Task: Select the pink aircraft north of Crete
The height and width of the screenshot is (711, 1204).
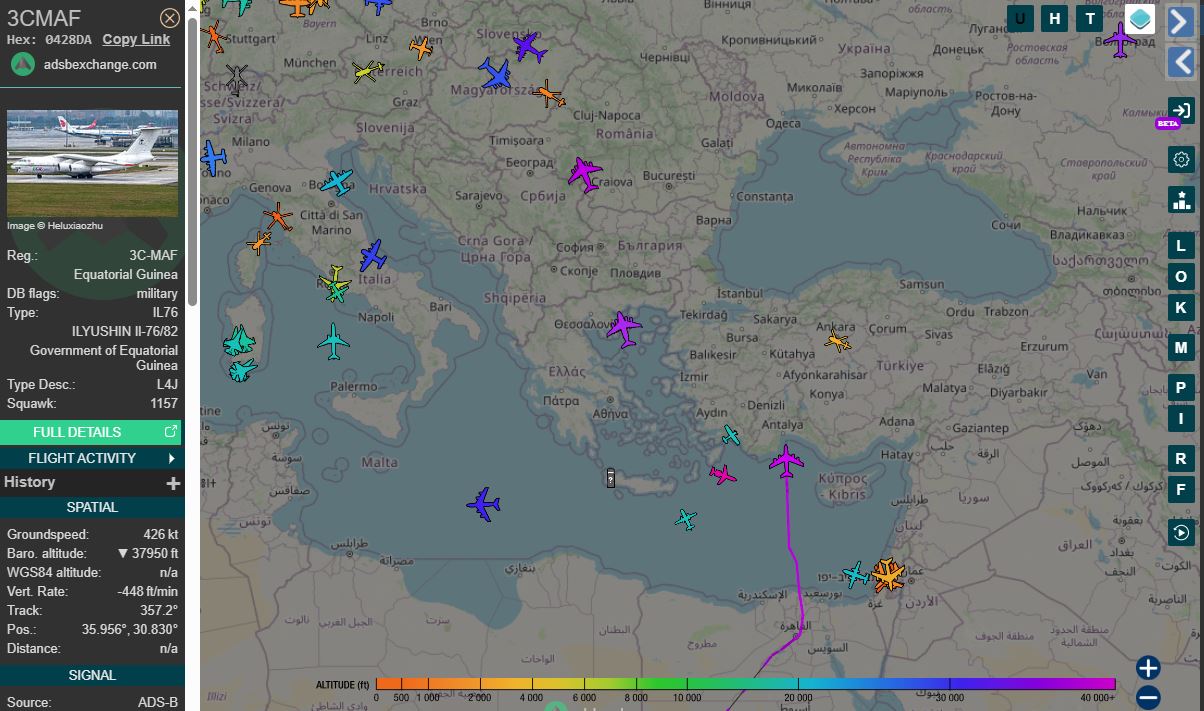Action: [722, 474]
